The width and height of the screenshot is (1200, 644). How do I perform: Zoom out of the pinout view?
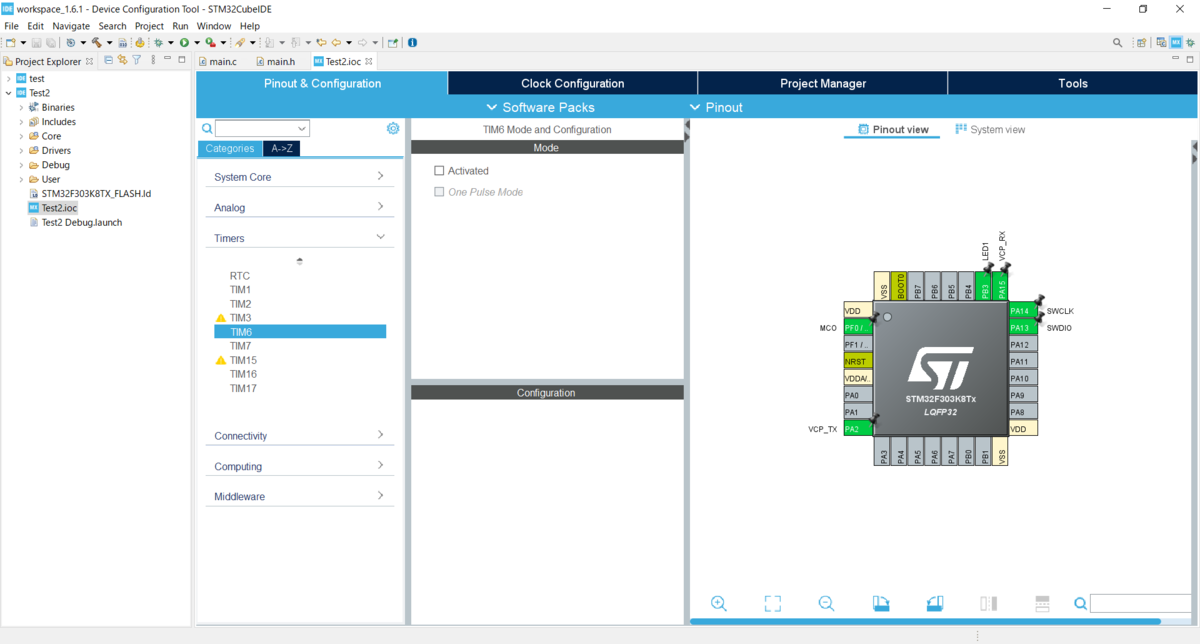826,603
